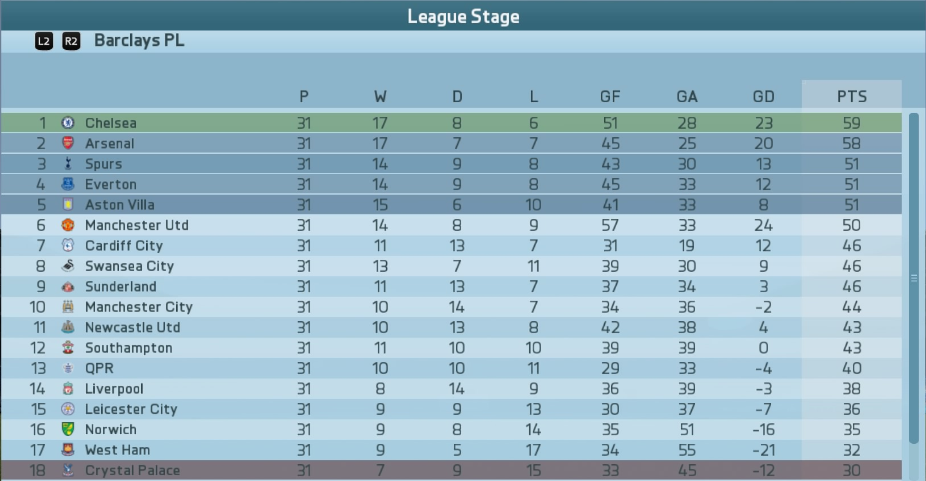Image resolution: width=926 pixels, height=481 pixels.
Task: Click the Manchester City team name
Action: tap(139, 307)
